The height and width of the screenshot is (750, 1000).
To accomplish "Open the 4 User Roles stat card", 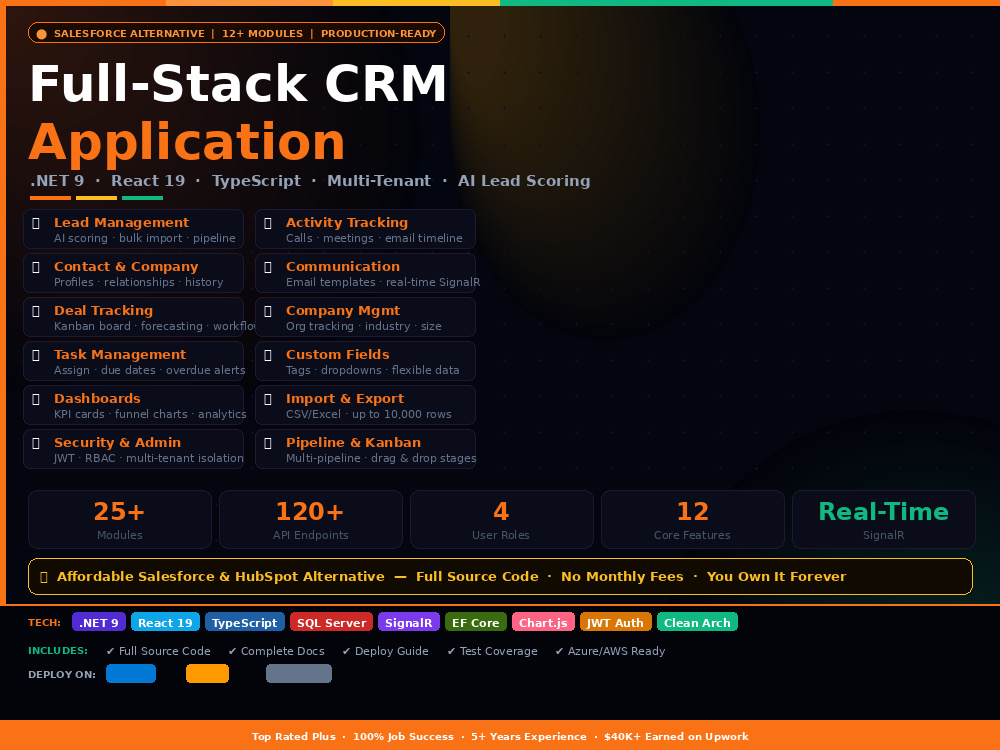I will (501, 519).
